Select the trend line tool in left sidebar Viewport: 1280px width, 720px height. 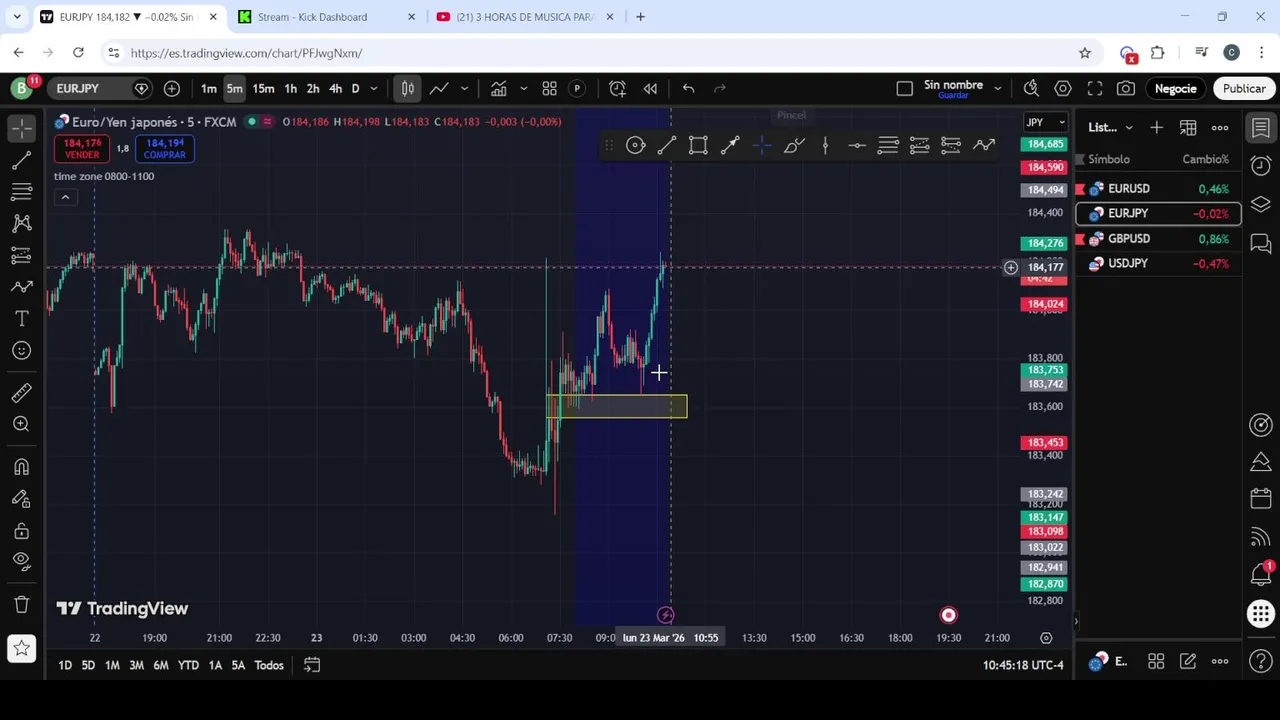[x=22, y=160]
